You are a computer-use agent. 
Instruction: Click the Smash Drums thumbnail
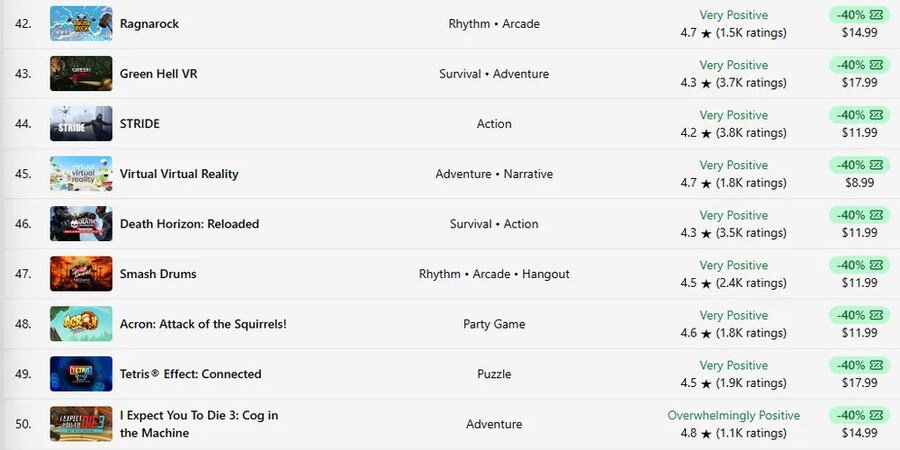[81, 274]
